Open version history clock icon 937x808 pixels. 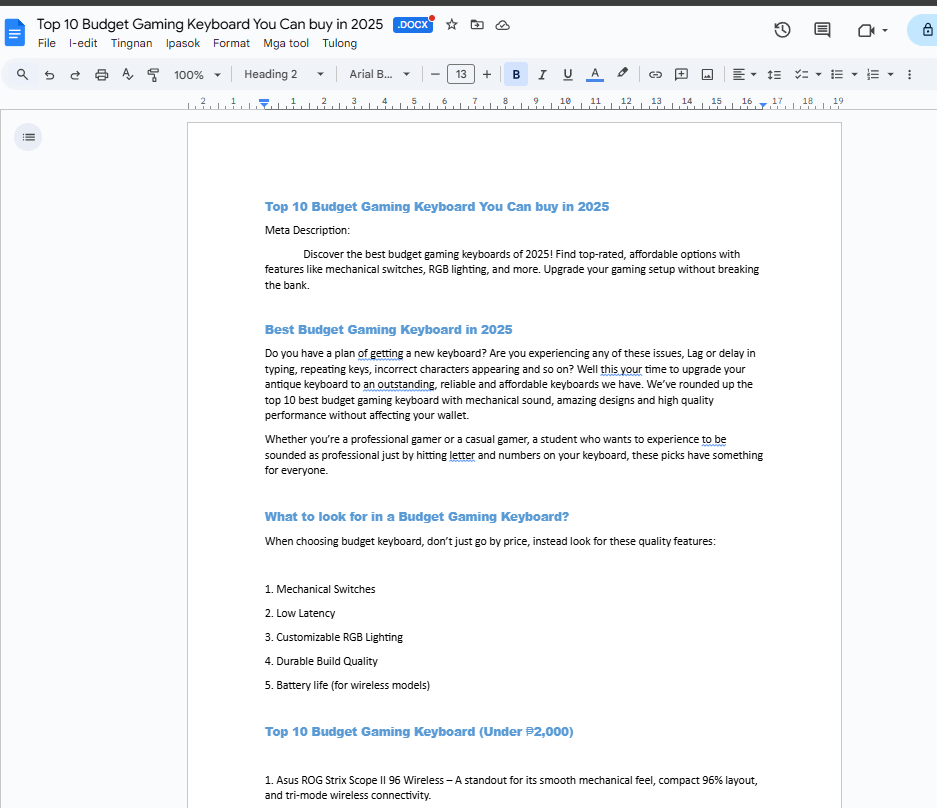(x=782, y=30)
